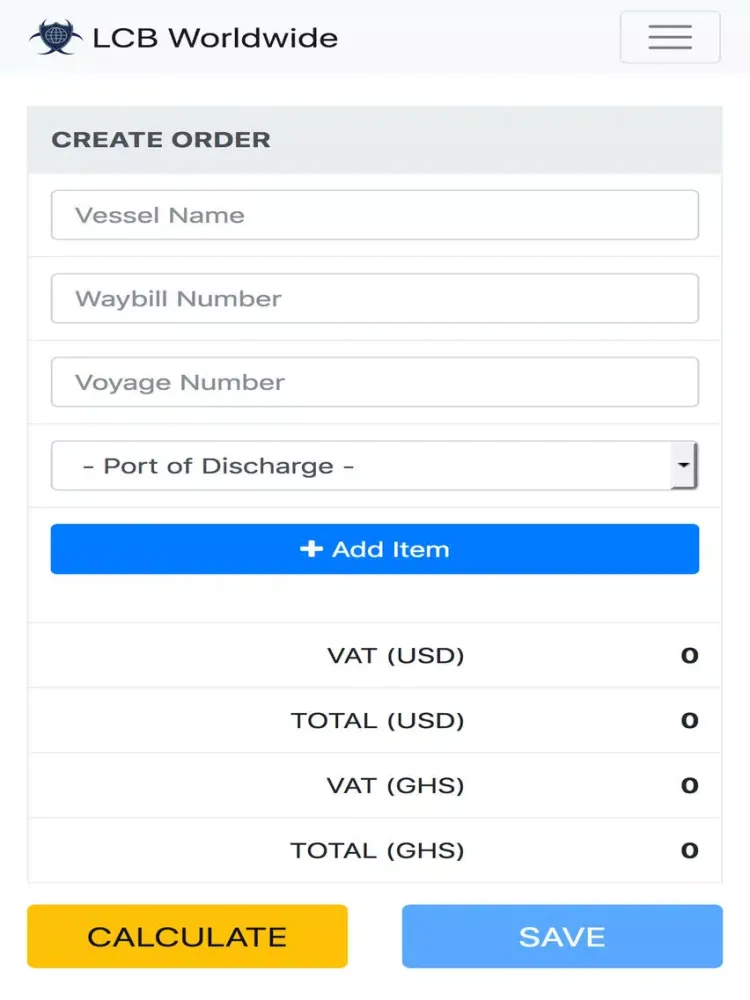Click the TOTAL (USD) amount value
The width and height of the screenshot is (750, 1000).
tap(689, 721)
